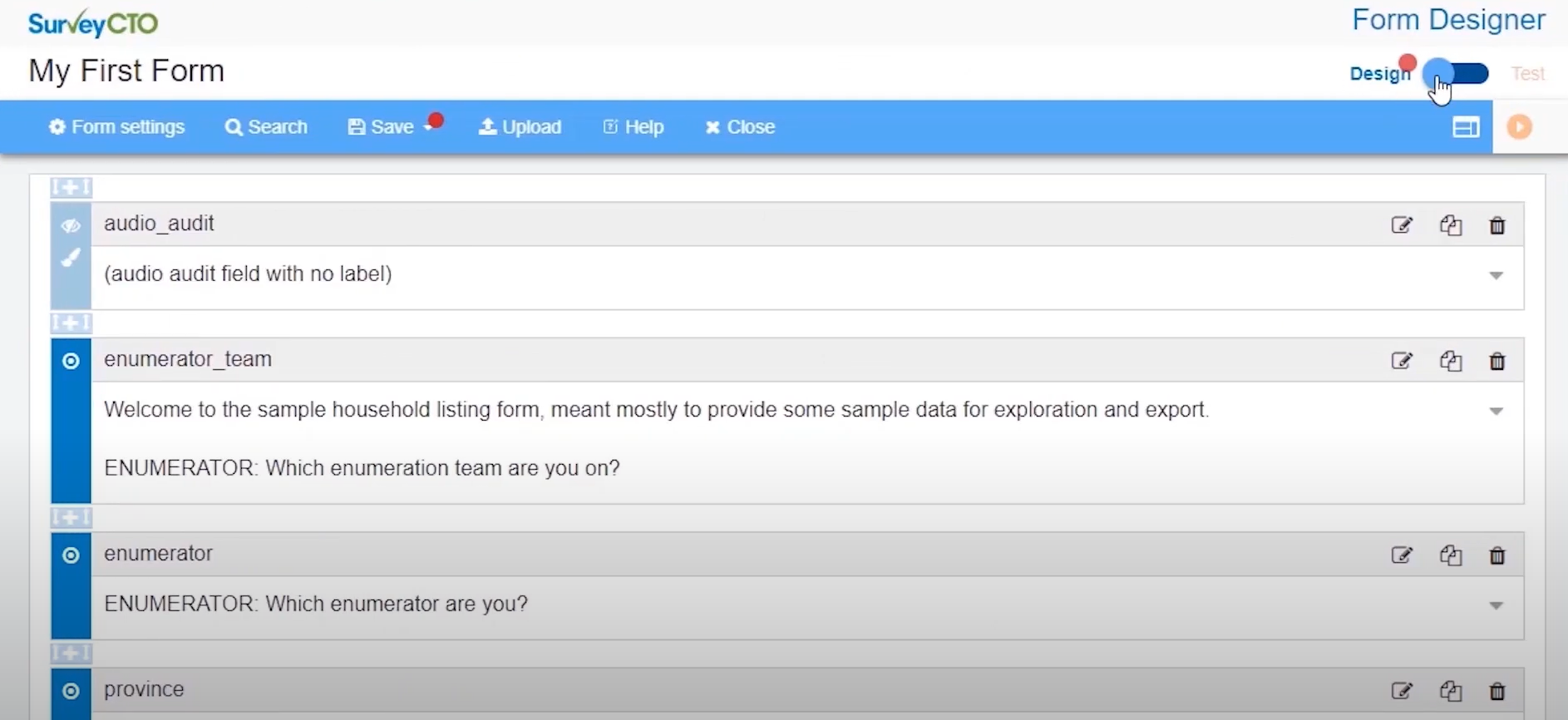The image size is (1568, 720).
Task: Expand the audio_audit field details
Action: point(1497,275)
